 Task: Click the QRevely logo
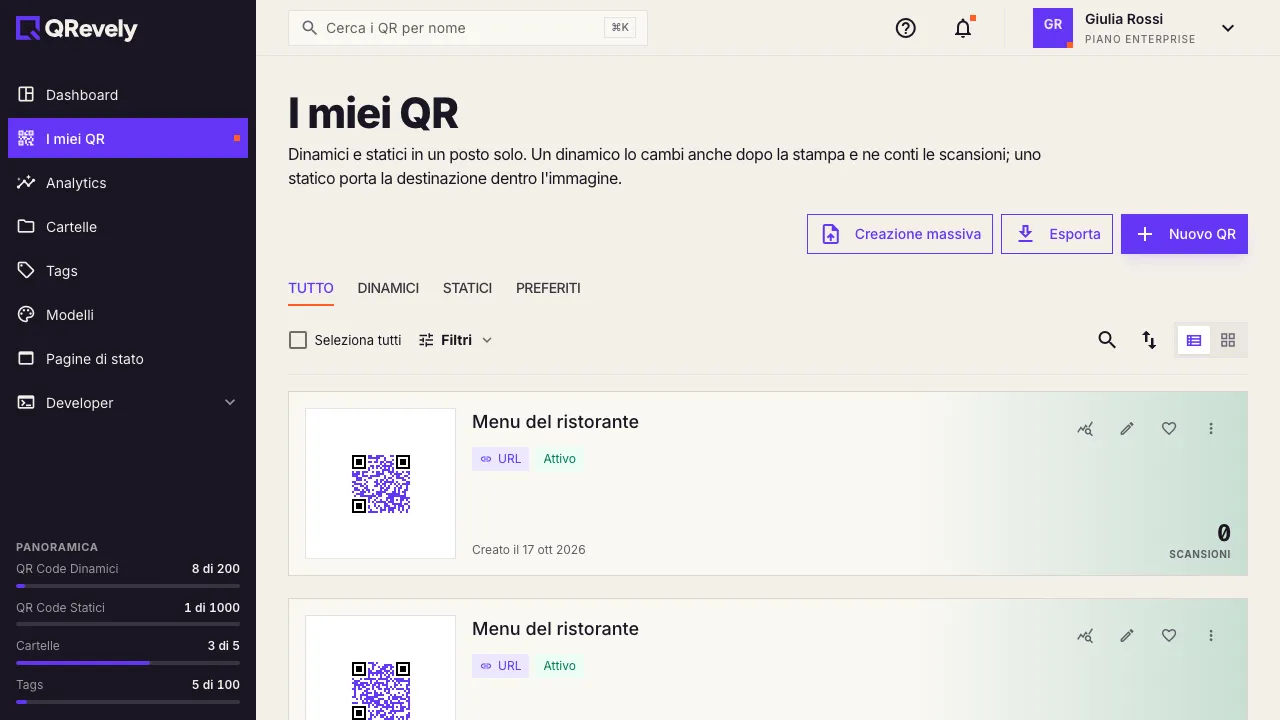77,29
